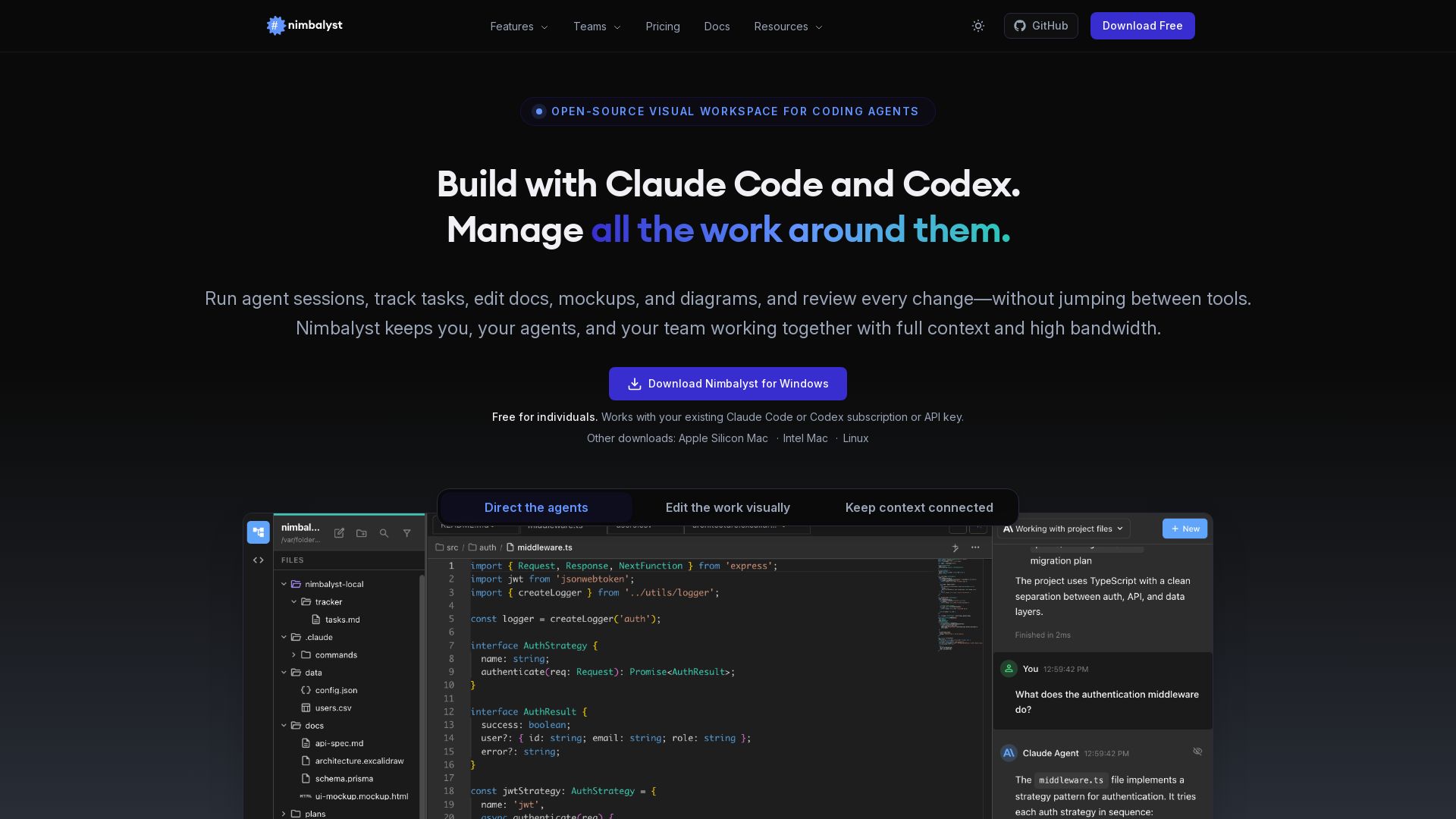
Task: Click the src breadcrumb folder
Action: pos(447,548)
